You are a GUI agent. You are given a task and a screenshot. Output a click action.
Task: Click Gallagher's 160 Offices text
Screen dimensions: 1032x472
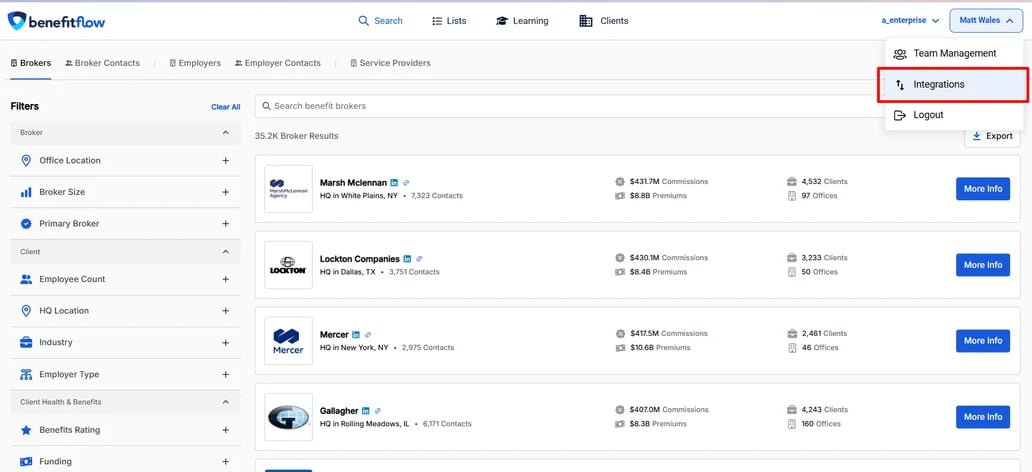(821, 424)
